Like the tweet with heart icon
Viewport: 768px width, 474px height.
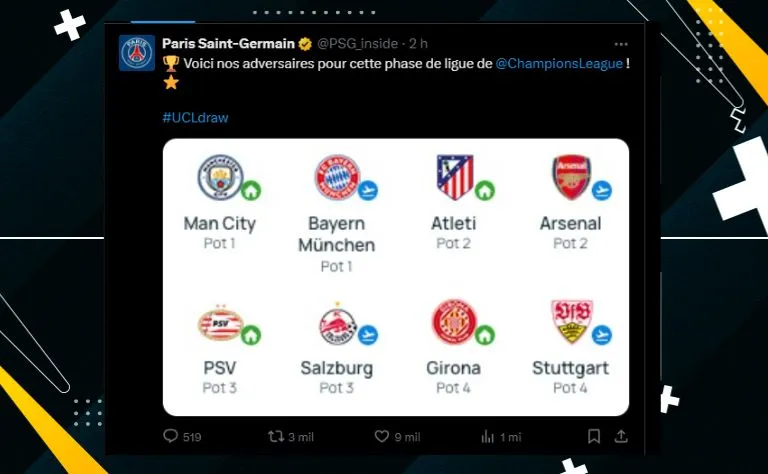[381, 436]
